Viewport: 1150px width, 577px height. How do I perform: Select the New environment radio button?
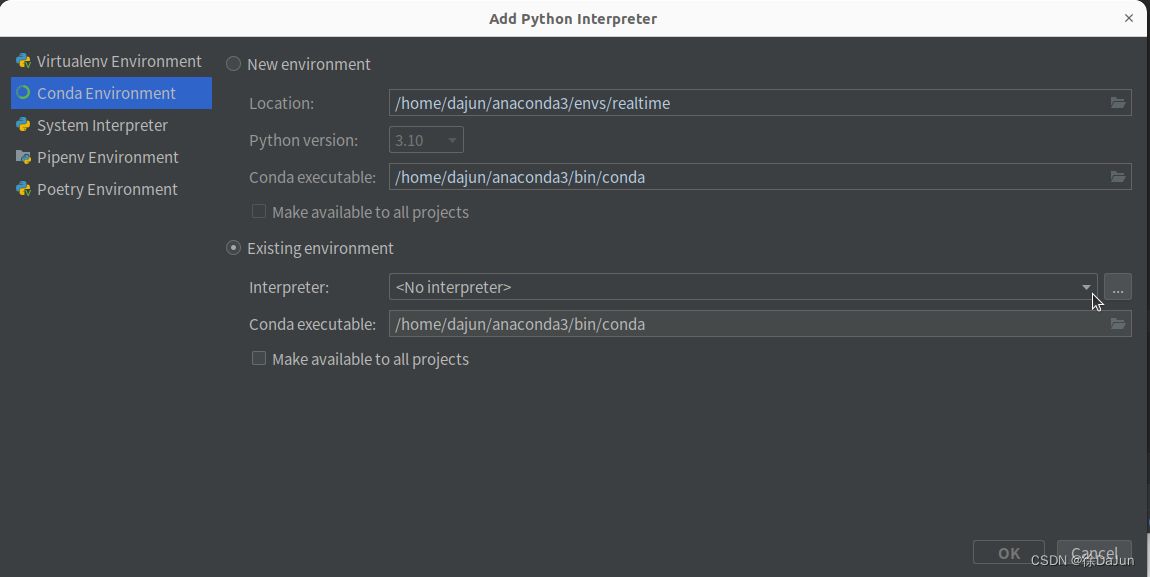tap(234, 64)
